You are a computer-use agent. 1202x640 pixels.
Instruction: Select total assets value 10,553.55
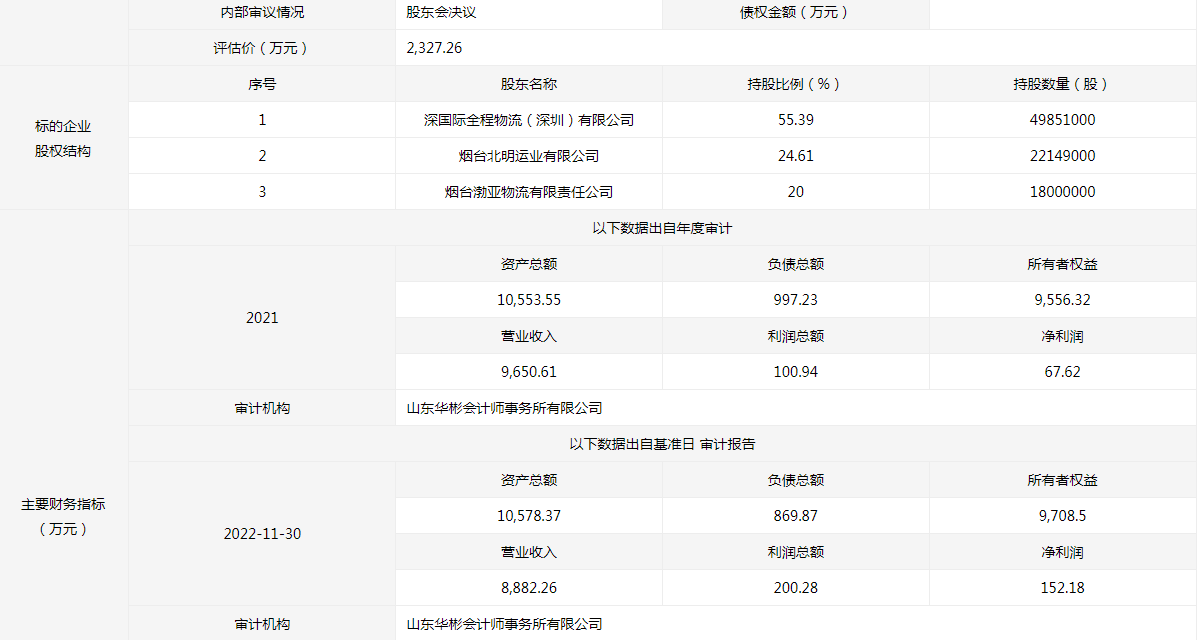click(528, 300)
